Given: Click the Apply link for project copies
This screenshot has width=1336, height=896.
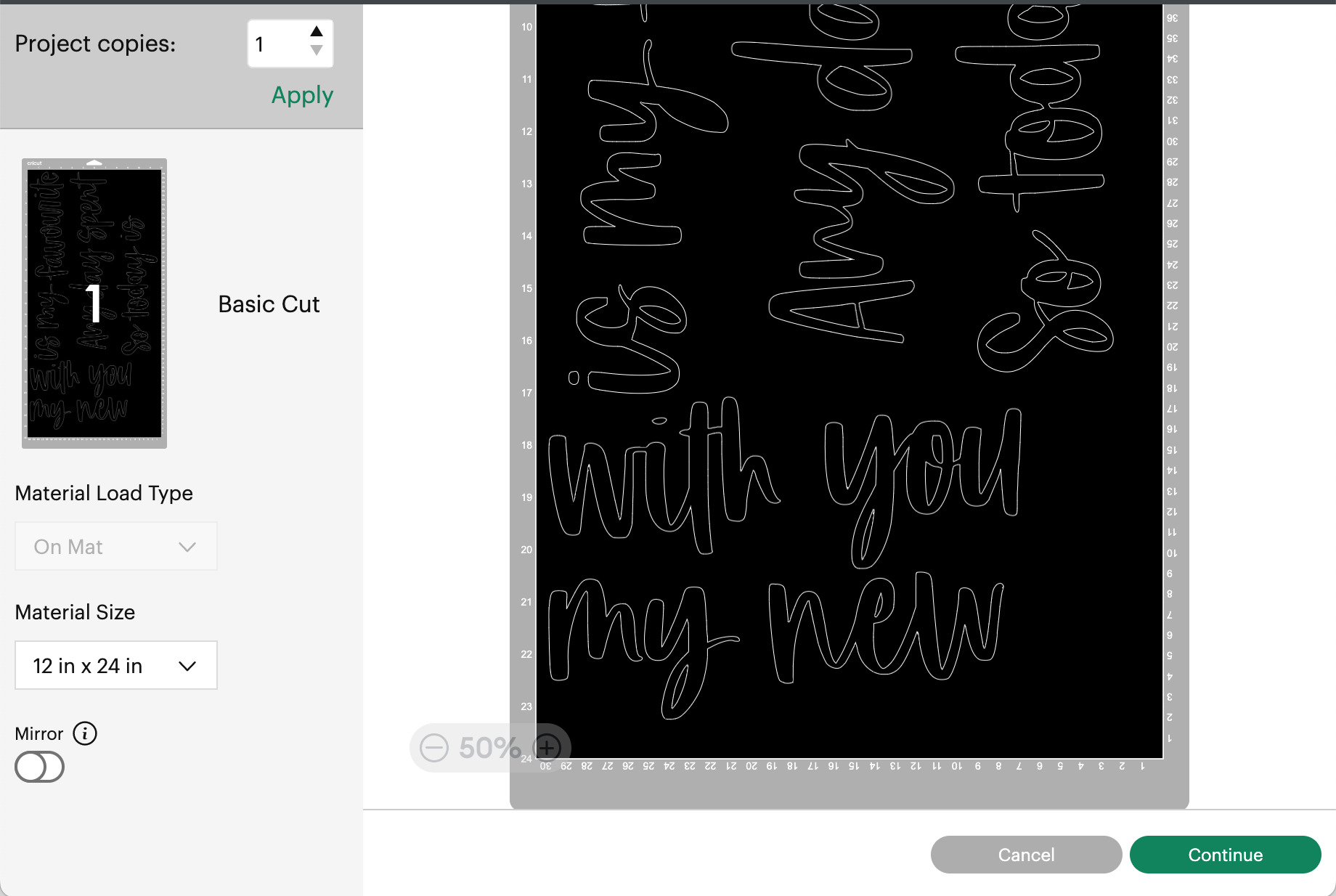Looking at the screenshot, I should coord(302,95).
